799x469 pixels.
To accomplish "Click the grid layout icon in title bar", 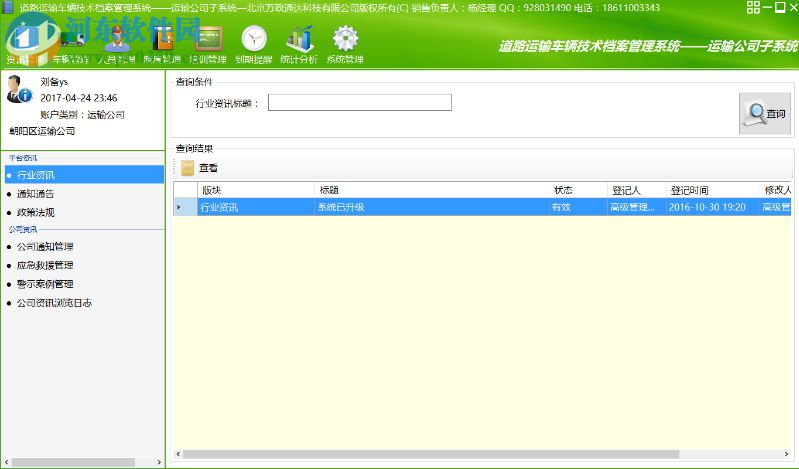I will click(x=753, y=7).
